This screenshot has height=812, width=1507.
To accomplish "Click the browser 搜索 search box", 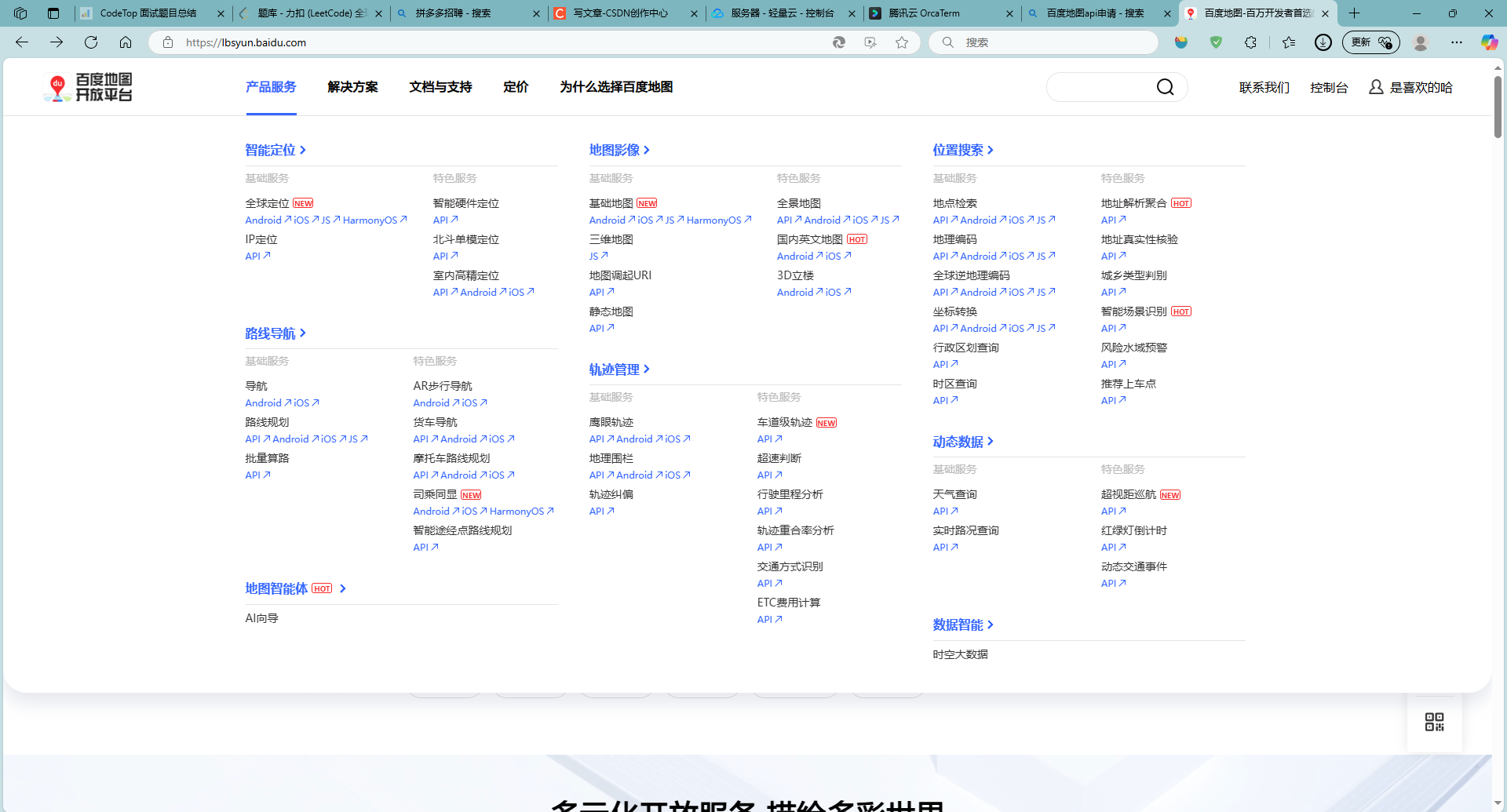I will click(1044, 42).
